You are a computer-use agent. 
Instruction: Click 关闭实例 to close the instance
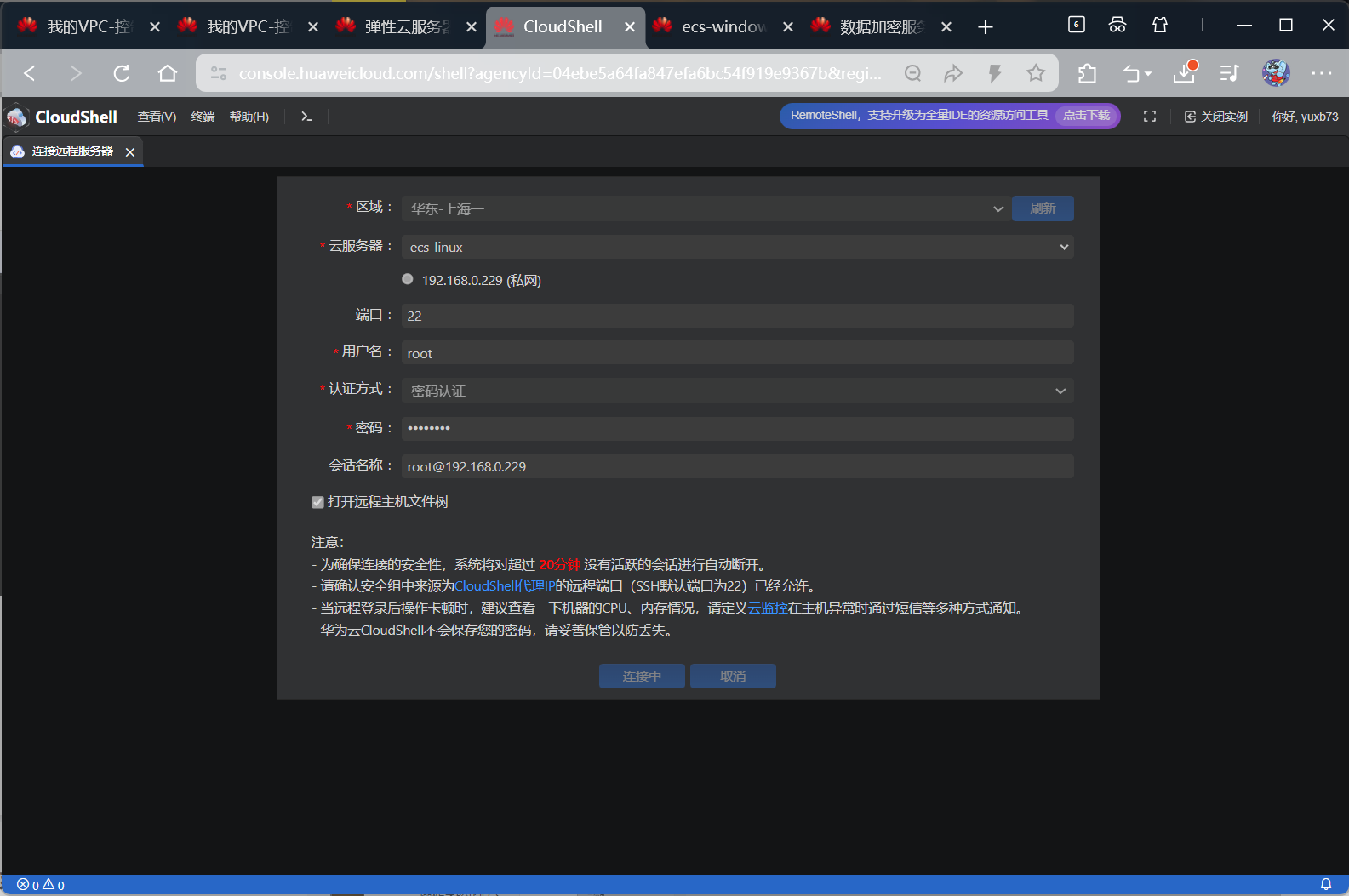pos(1215,117)
